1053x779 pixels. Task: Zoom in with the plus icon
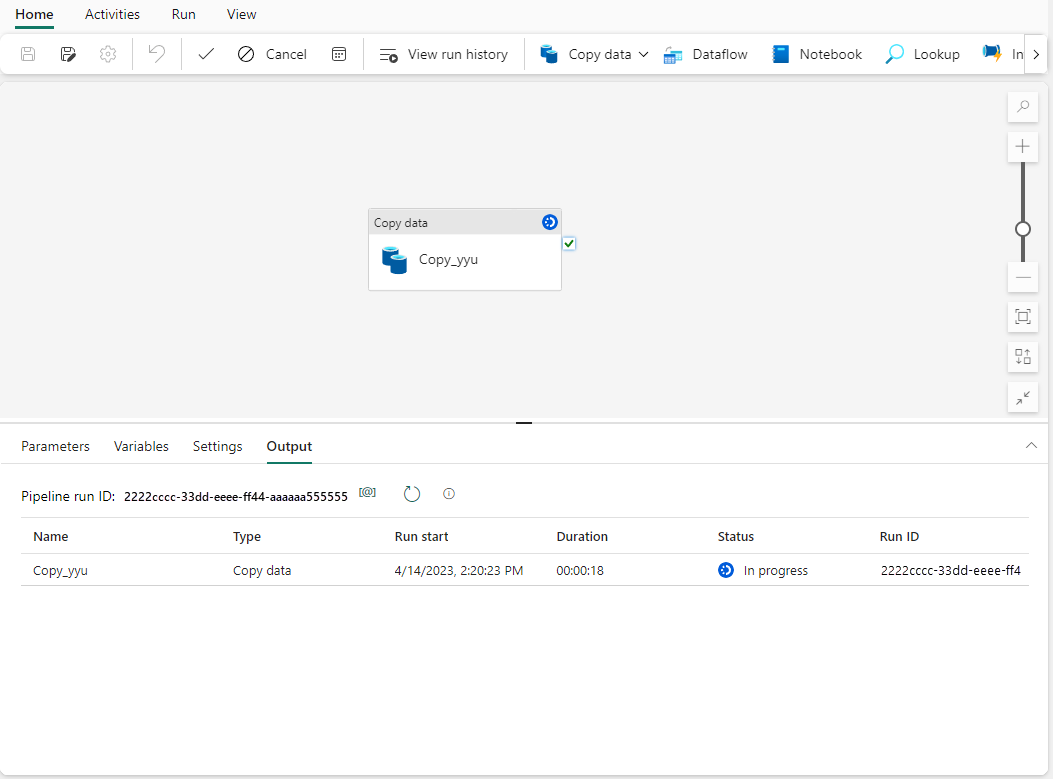point(1023,146)
